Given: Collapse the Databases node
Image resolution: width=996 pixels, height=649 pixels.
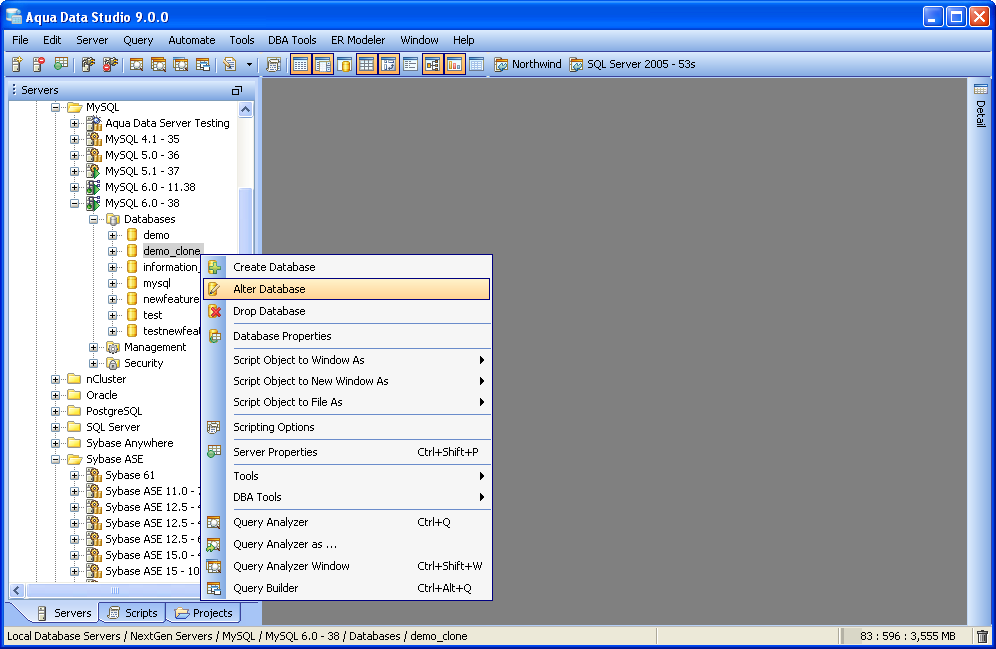Looking at the screenshot, I should click(x=93, y=219).
